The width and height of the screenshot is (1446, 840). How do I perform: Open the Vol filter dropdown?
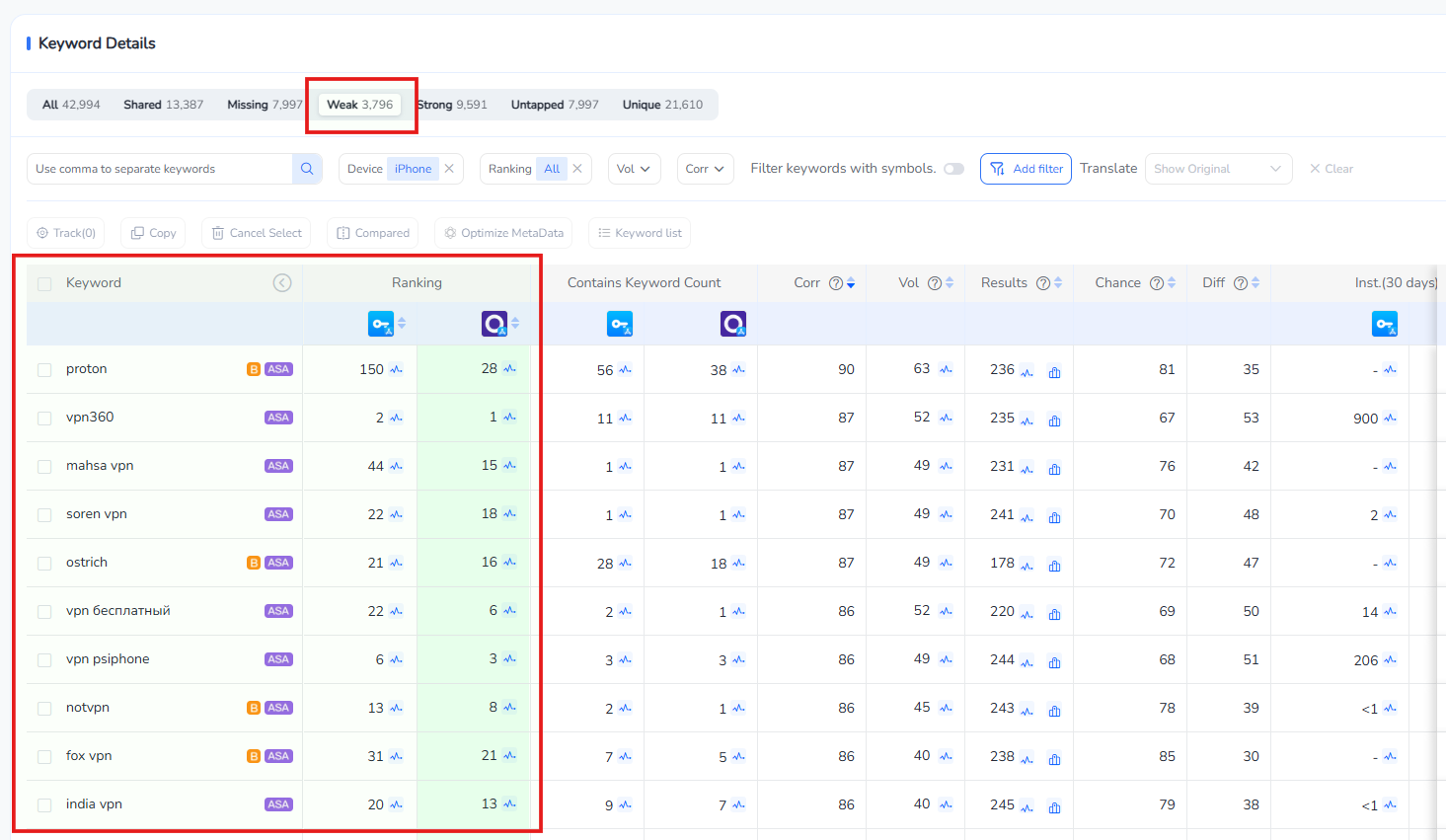click(x=634, y=169)
